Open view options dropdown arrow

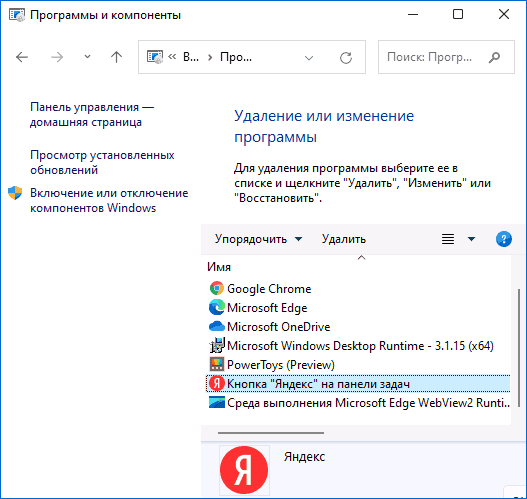click(471, 239)
